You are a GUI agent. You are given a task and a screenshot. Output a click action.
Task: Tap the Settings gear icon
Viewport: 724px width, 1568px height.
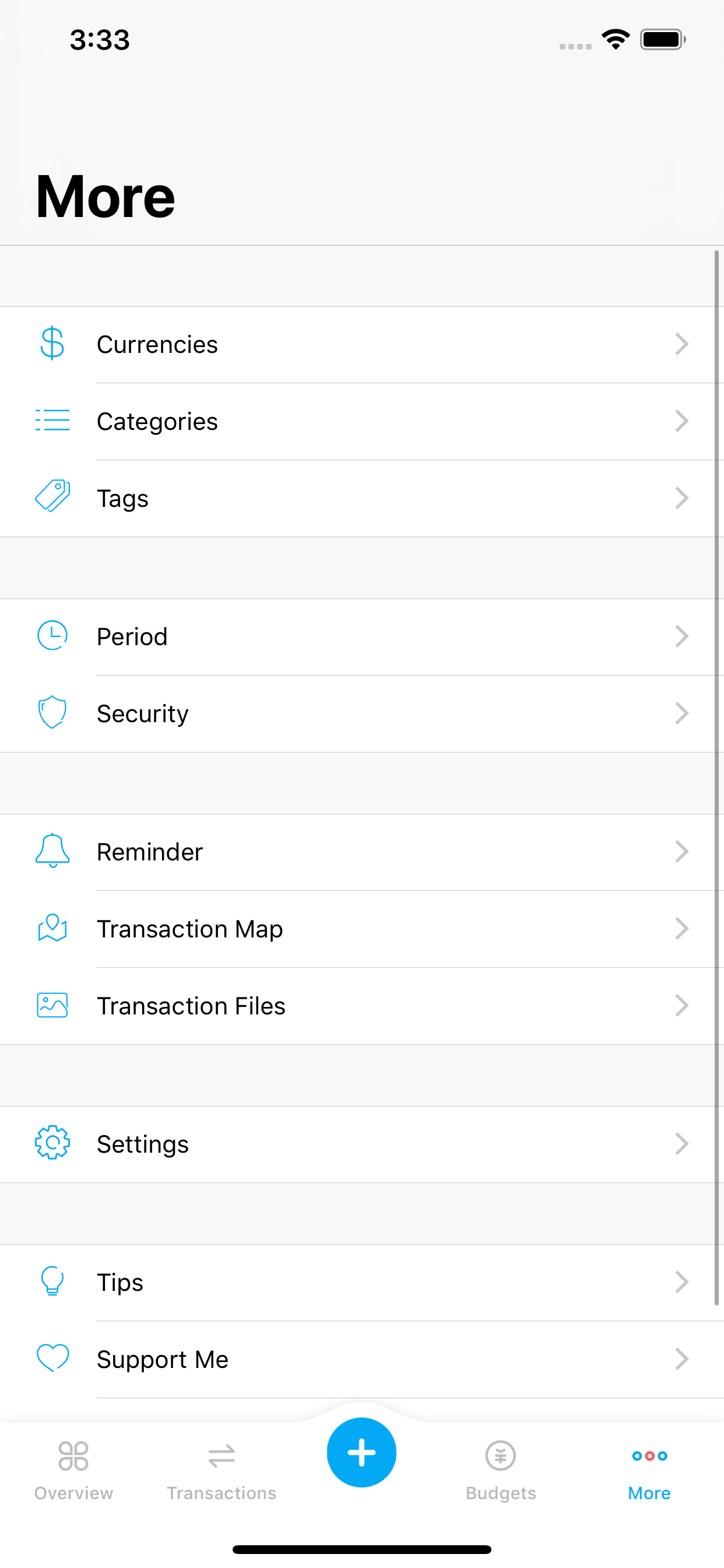(52, 1143)
